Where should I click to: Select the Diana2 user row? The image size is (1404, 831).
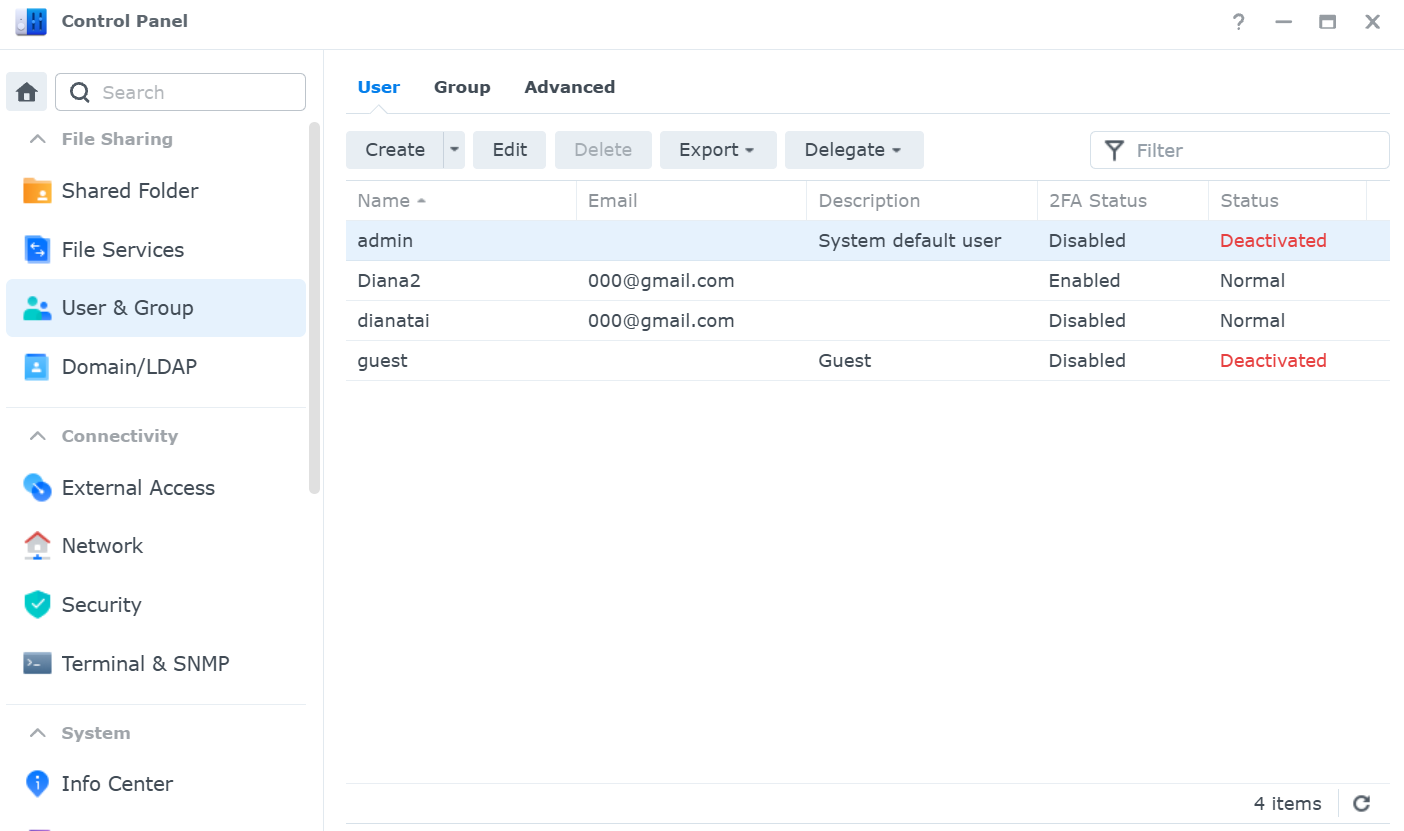tap(868, 281)
